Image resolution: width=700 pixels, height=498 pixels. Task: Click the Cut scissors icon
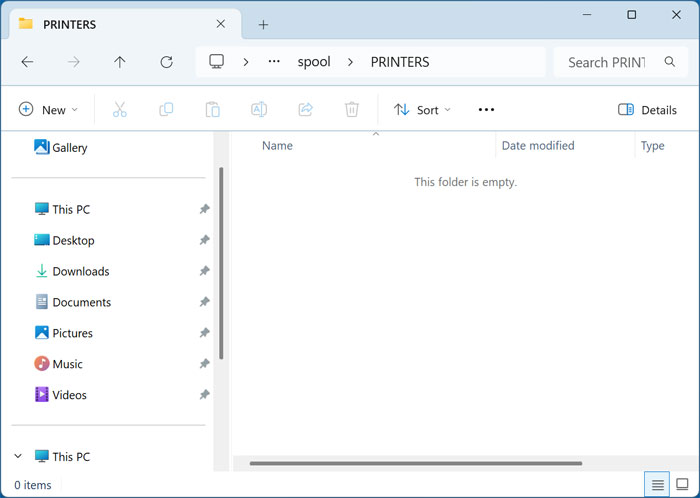click(x=120, y=109)
